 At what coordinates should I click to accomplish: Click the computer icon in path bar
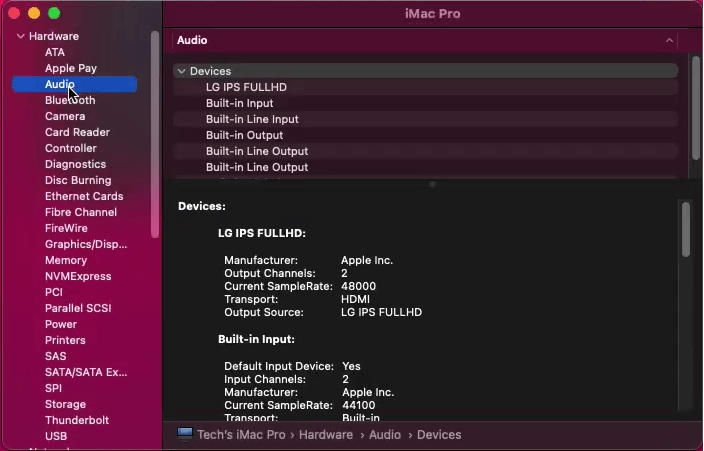coord(185,434)
